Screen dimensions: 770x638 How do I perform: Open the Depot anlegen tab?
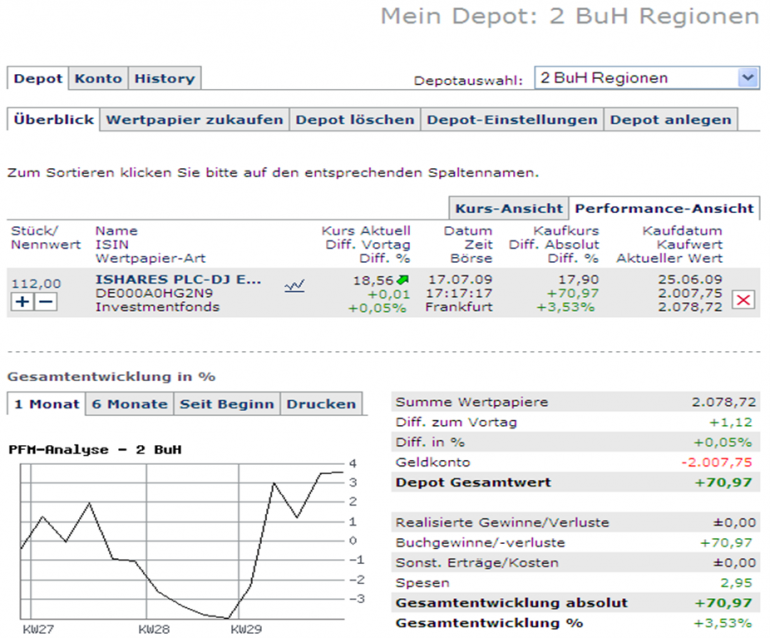coord(670,120)
